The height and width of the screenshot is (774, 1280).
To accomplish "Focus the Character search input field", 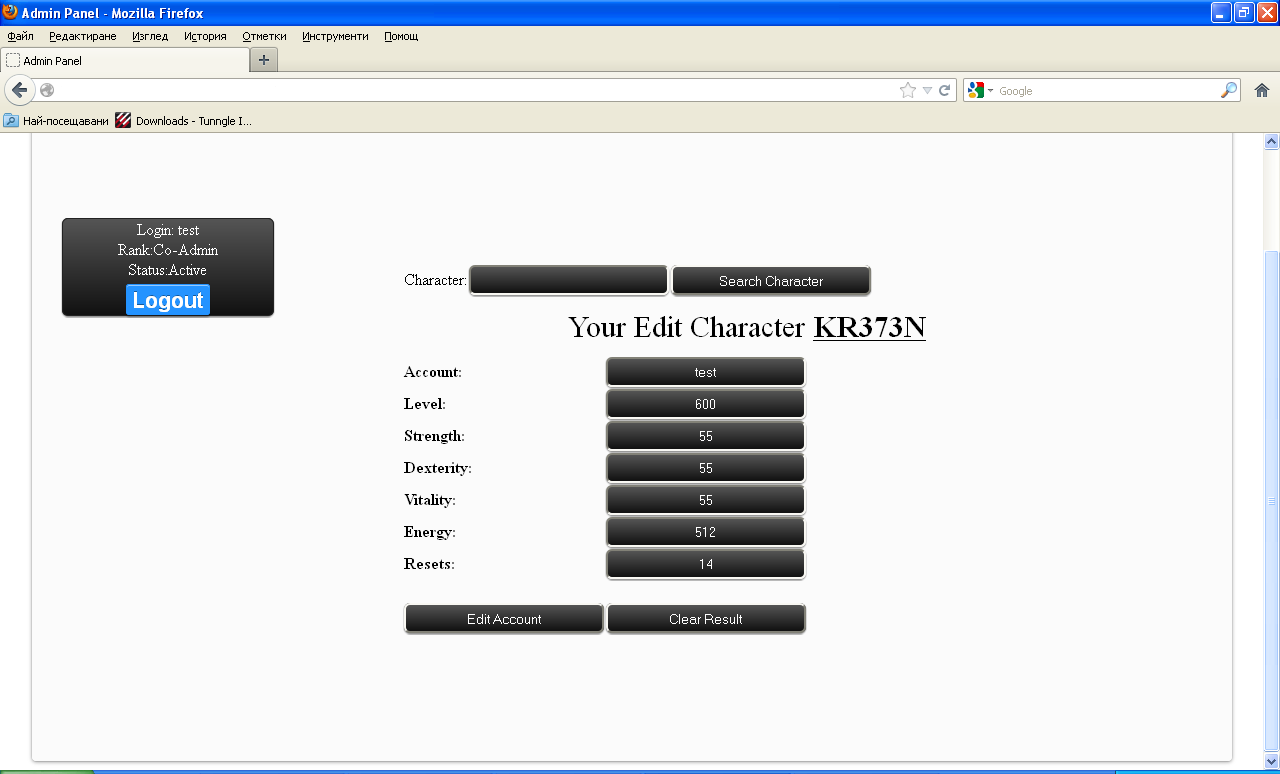I will tap(569, 280).
